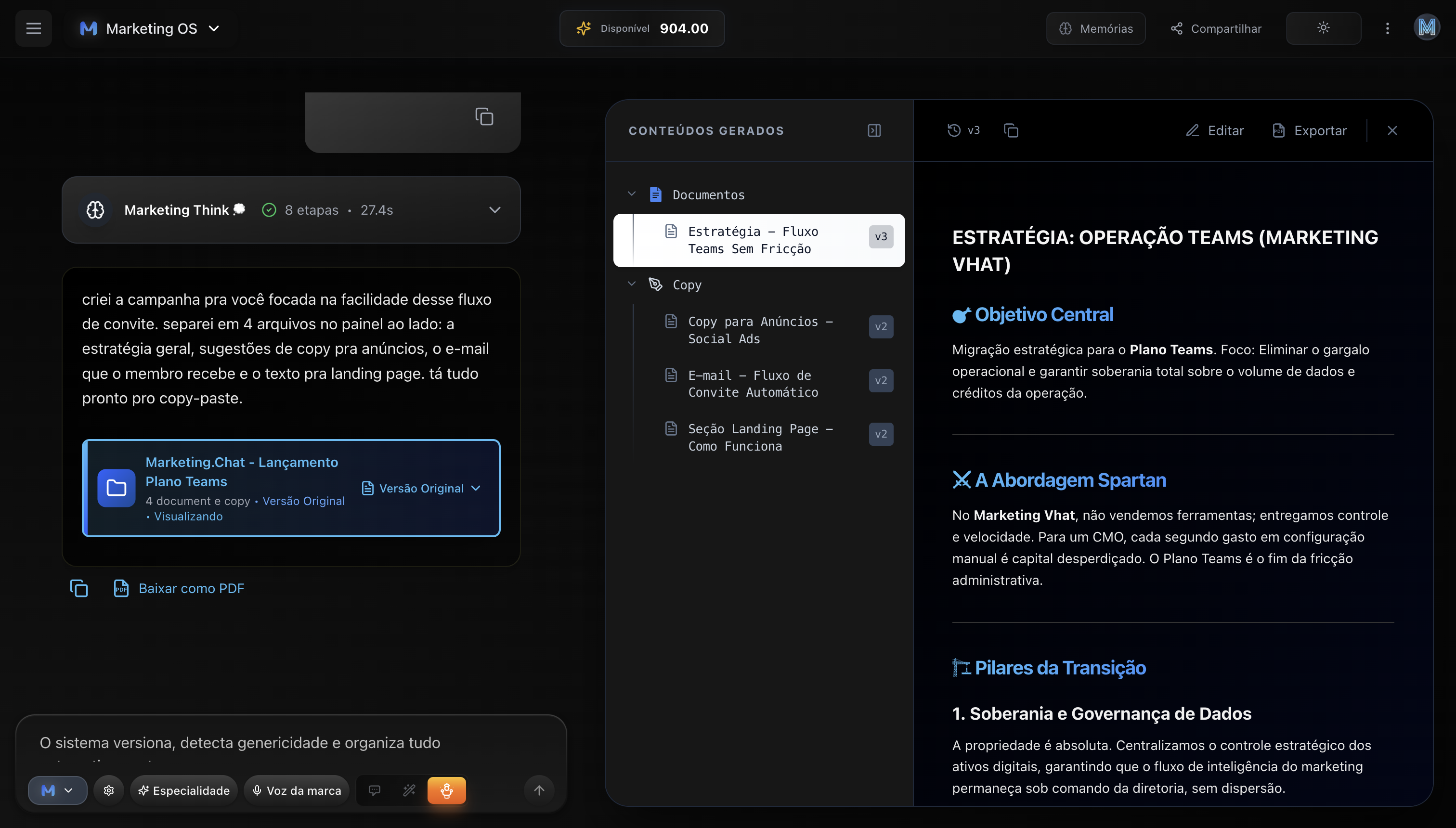Toggle the light/dark theme switch

(x=1323, y=28)
